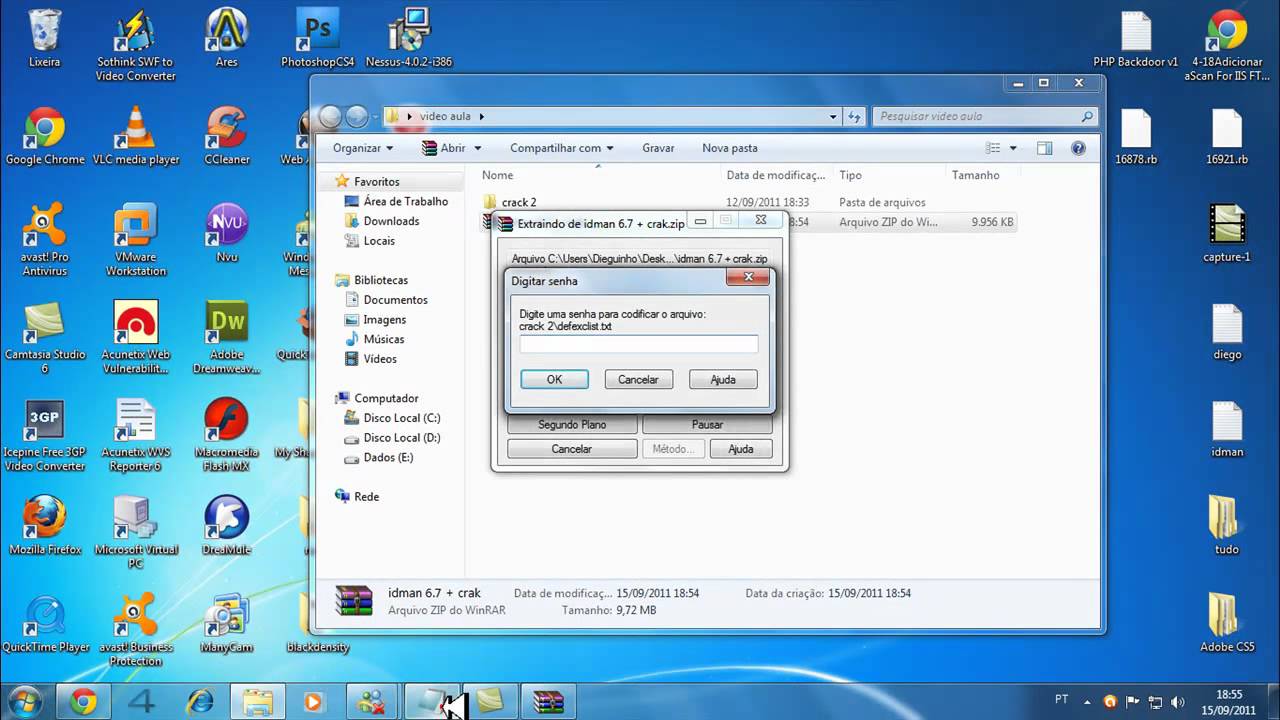Open the view options dropdown arrow
The image size is (1280, 720).
pos(1013,148)
